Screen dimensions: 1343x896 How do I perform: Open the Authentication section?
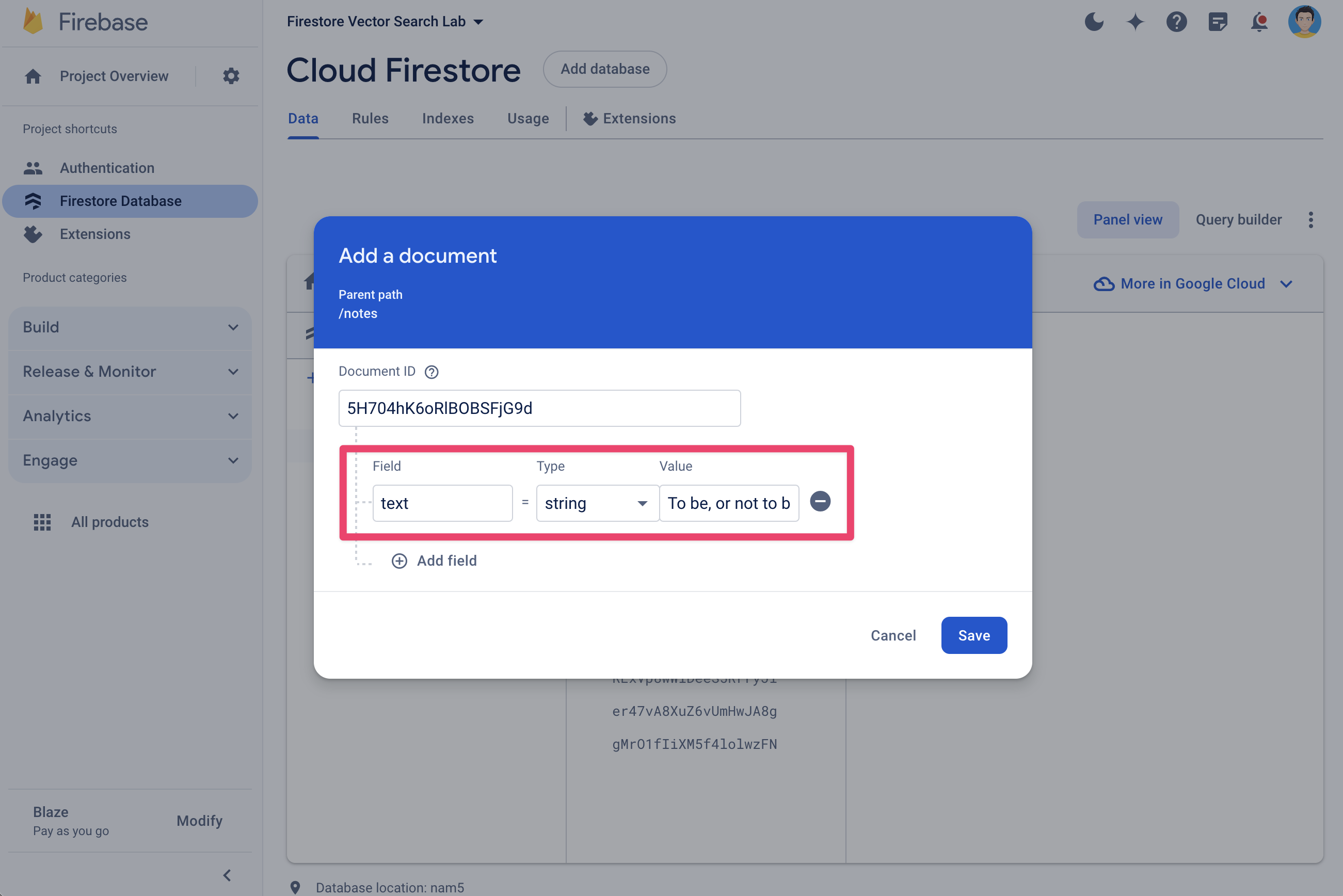(x=106, y=167)
